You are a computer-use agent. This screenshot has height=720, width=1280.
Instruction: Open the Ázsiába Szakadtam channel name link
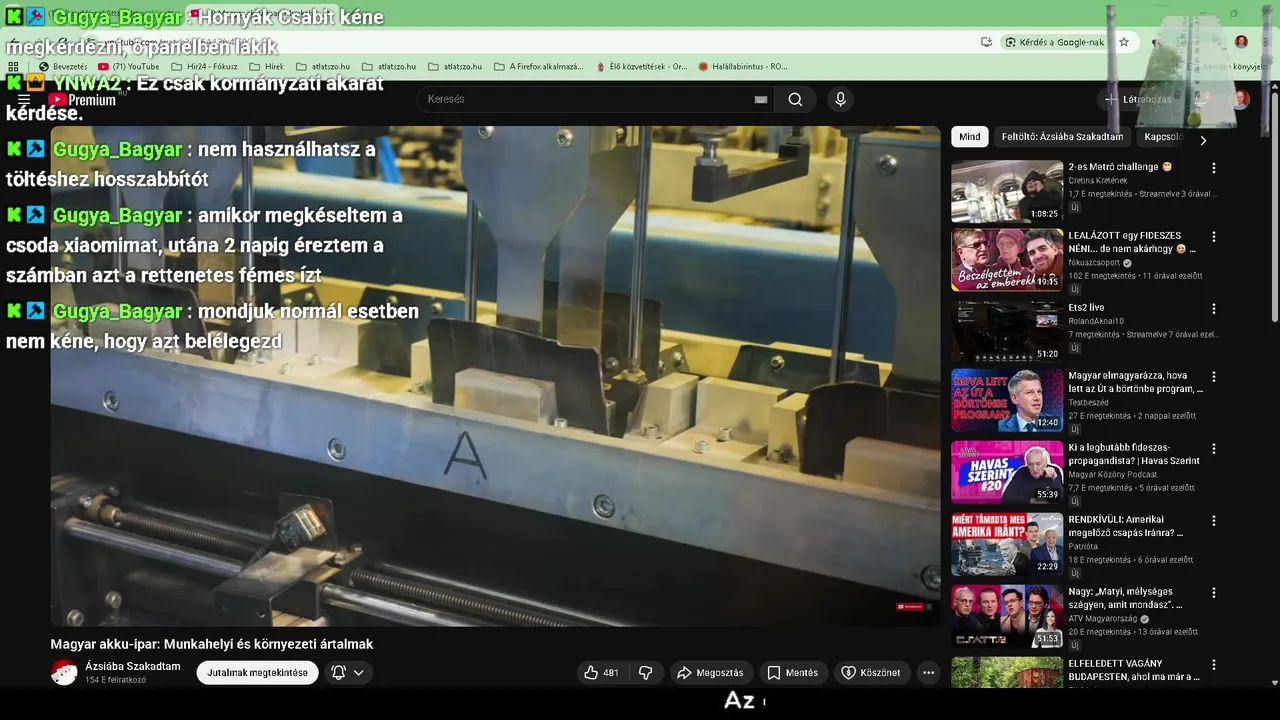(x=133, y=666)
